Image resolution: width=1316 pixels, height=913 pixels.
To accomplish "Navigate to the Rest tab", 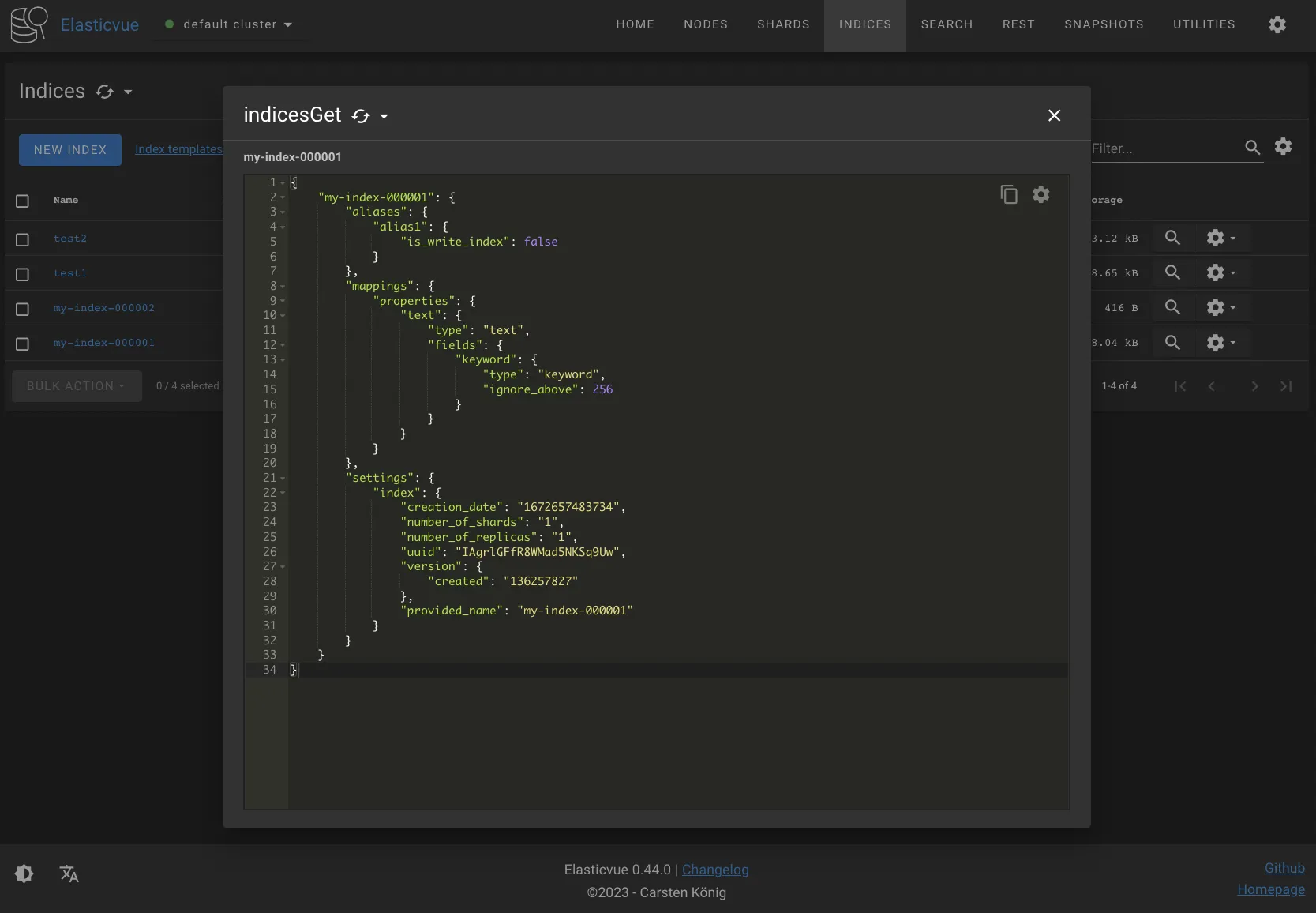I will point(1018,24).
